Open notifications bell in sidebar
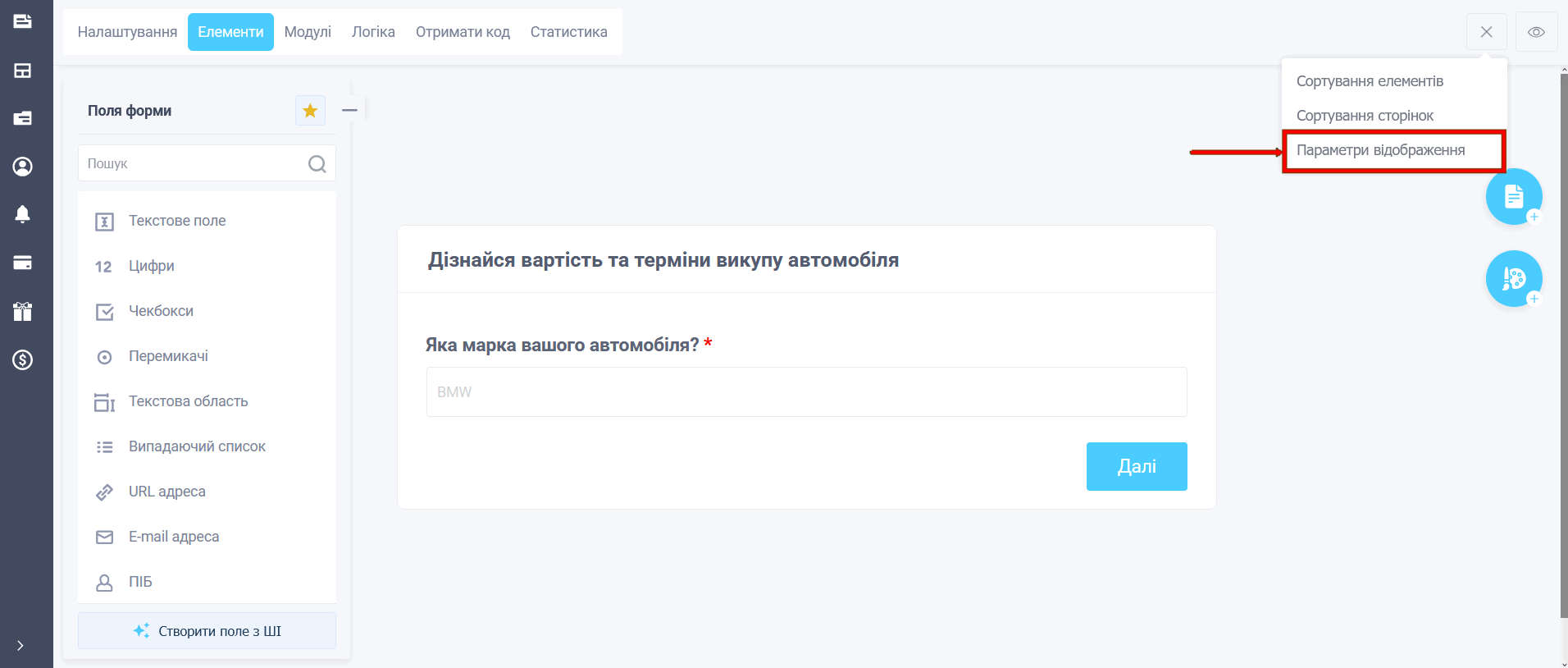1568x668 pixels. pyautogui.click(x=23, y=214)
